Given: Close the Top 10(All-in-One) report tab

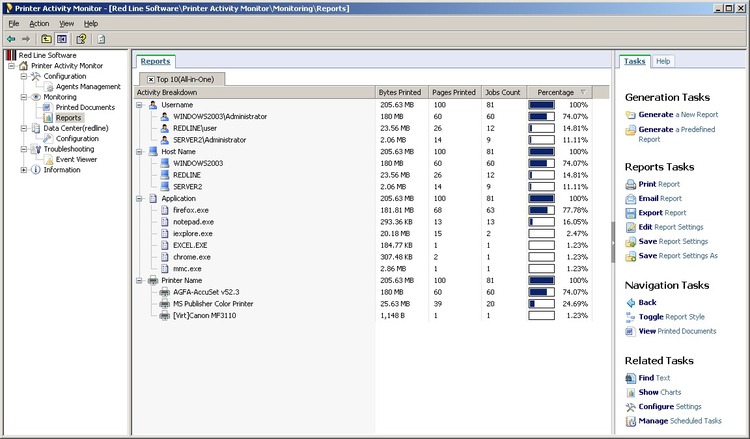Looking at the screenshot, I should click(x=151, y=79).
